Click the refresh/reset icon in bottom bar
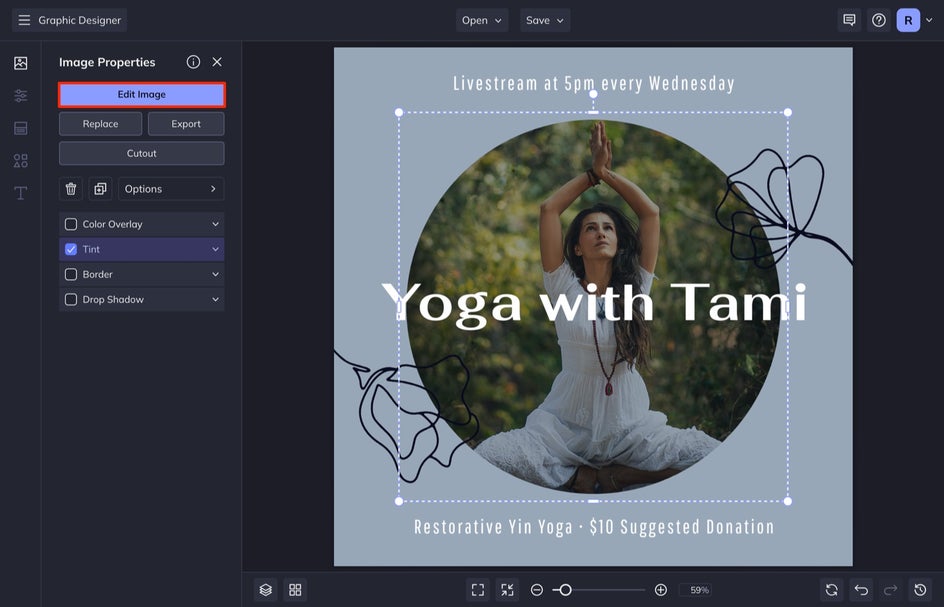944x607 pixels. (x=832, y=590)
